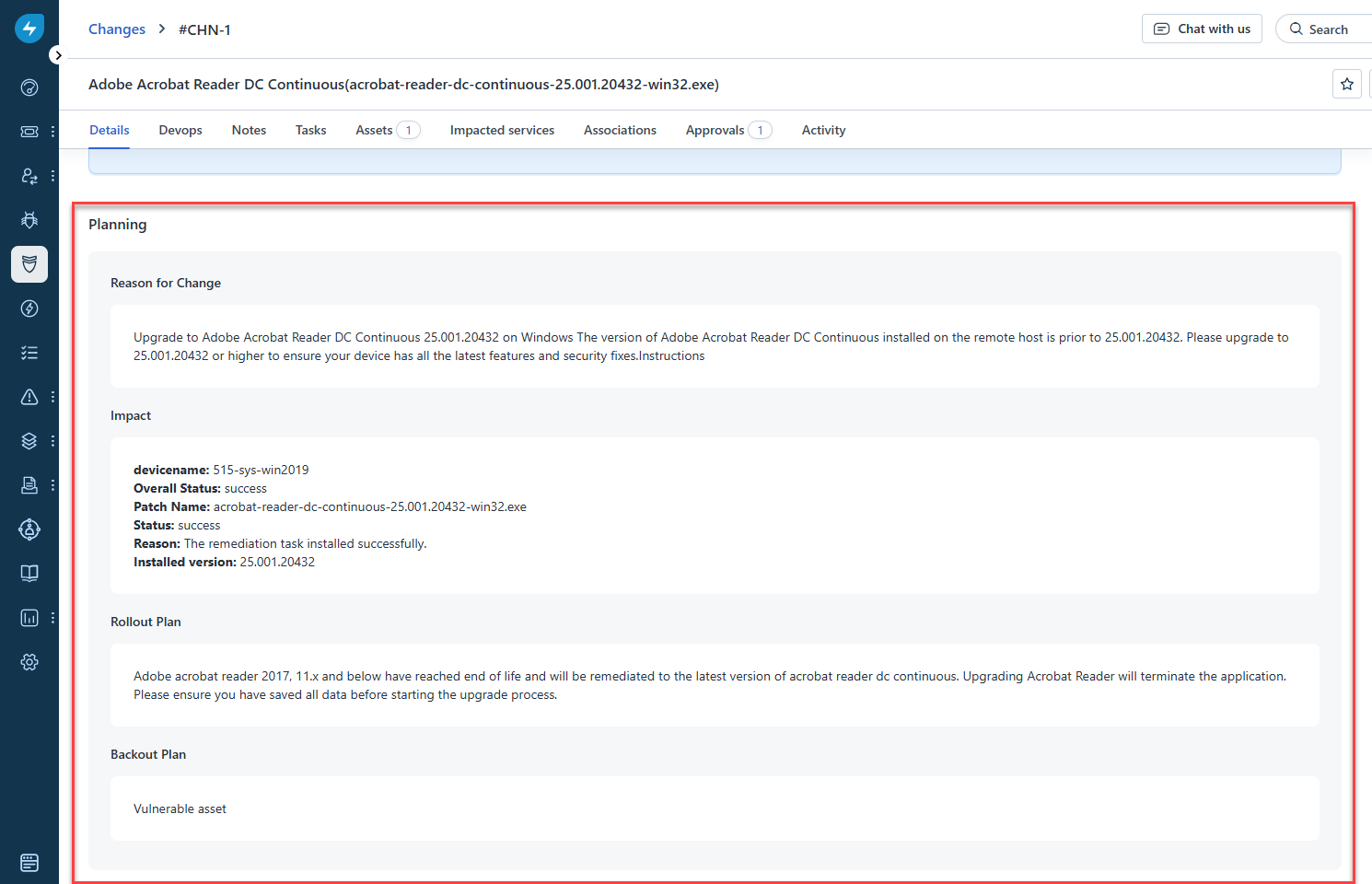Open the kebab menu beside Problems icon
Image resolution: width=1372 pixels, height=884 pixels.
click(x=52, y=176)
